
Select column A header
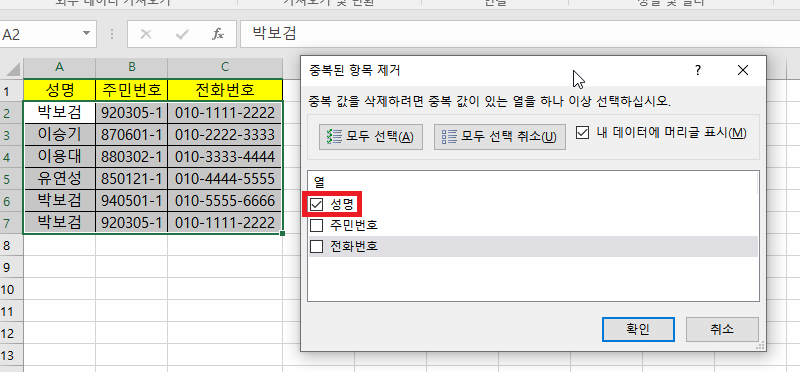(x=59, y=68)
